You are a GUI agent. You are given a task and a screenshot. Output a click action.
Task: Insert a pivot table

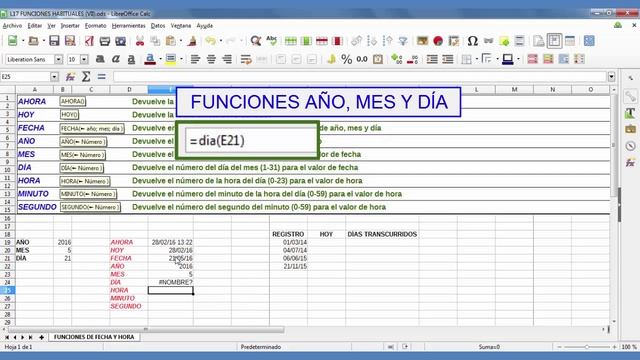click(453, 41)
